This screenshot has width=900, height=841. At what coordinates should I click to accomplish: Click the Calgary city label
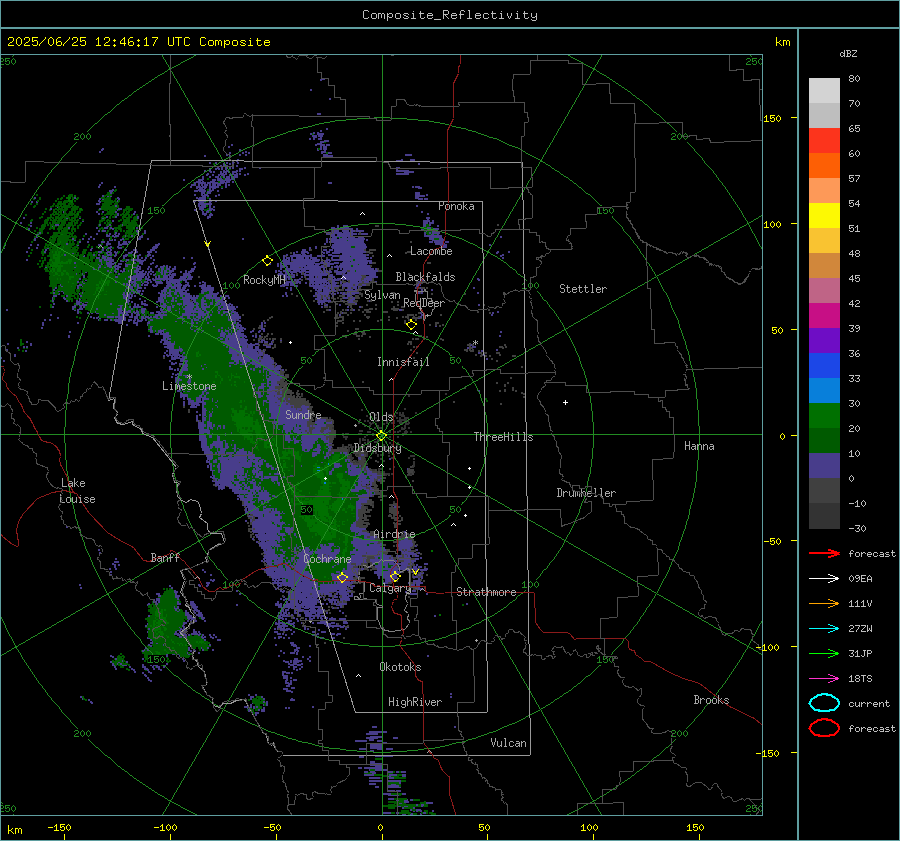pyautogui.click(x=390, y=588)
